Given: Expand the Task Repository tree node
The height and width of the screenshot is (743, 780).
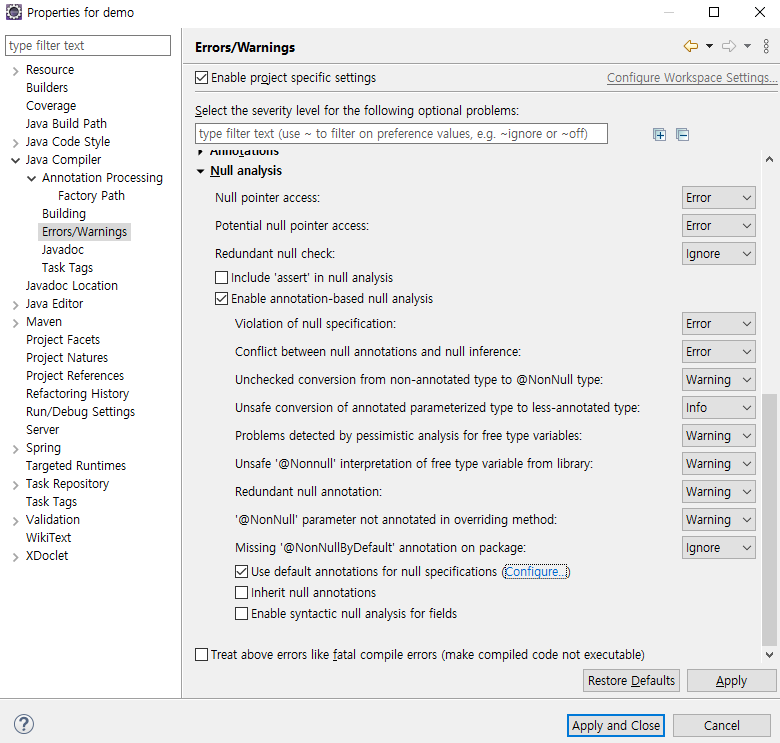Looking at the screenshot, I should pos(15,485).
